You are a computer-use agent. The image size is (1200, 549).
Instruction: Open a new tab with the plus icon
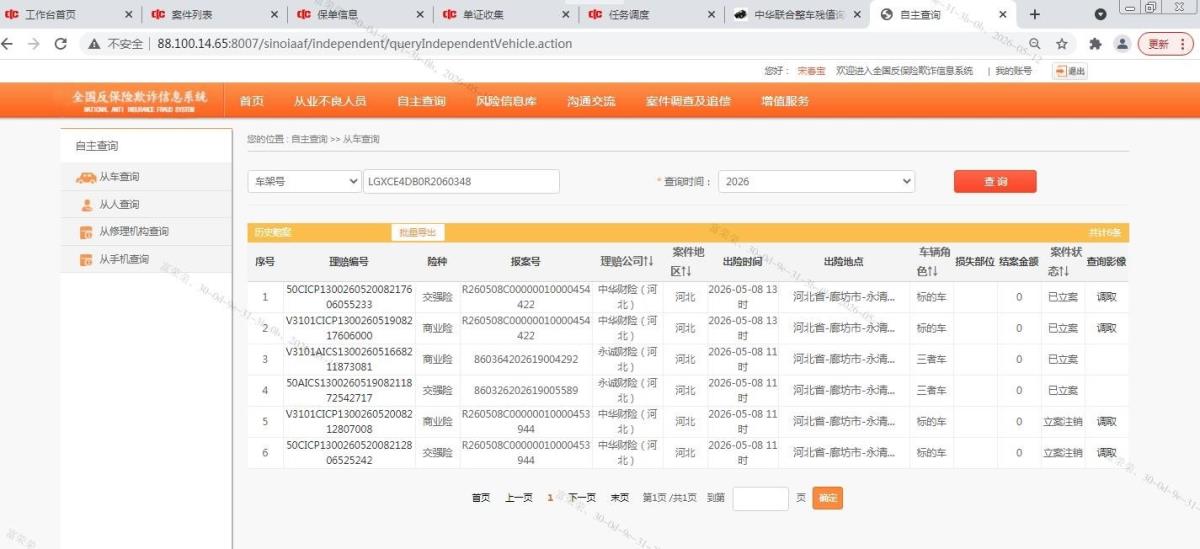tap(1035, 14)
